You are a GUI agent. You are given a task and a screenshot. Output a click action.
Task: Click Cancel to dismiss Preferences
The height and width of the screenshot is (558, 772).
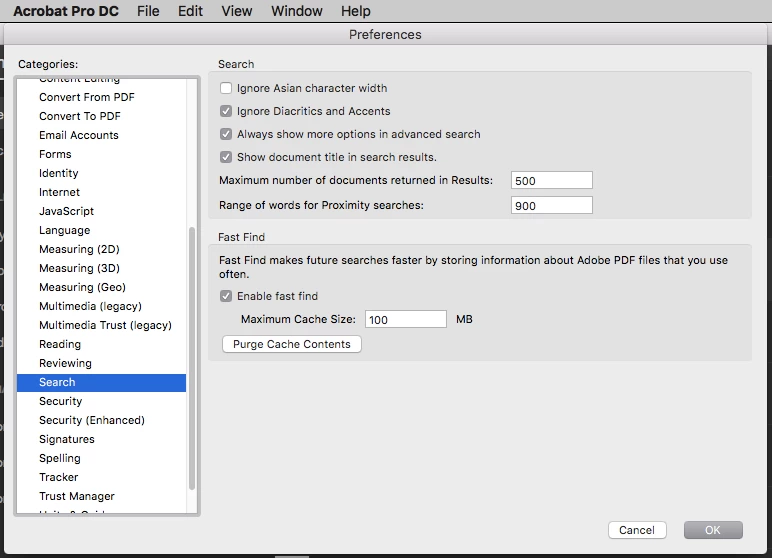tap(637, 530)
